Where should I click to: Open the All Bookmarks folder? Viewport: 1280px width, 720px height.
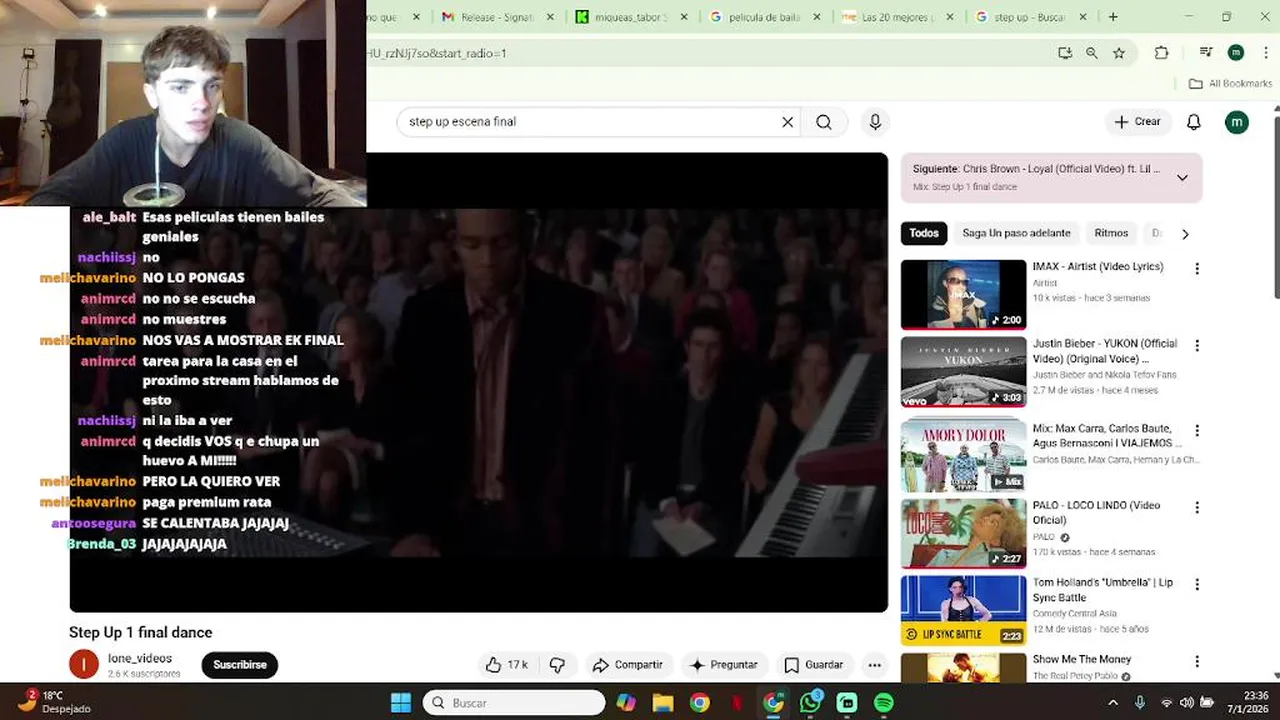coord(1230,84)
